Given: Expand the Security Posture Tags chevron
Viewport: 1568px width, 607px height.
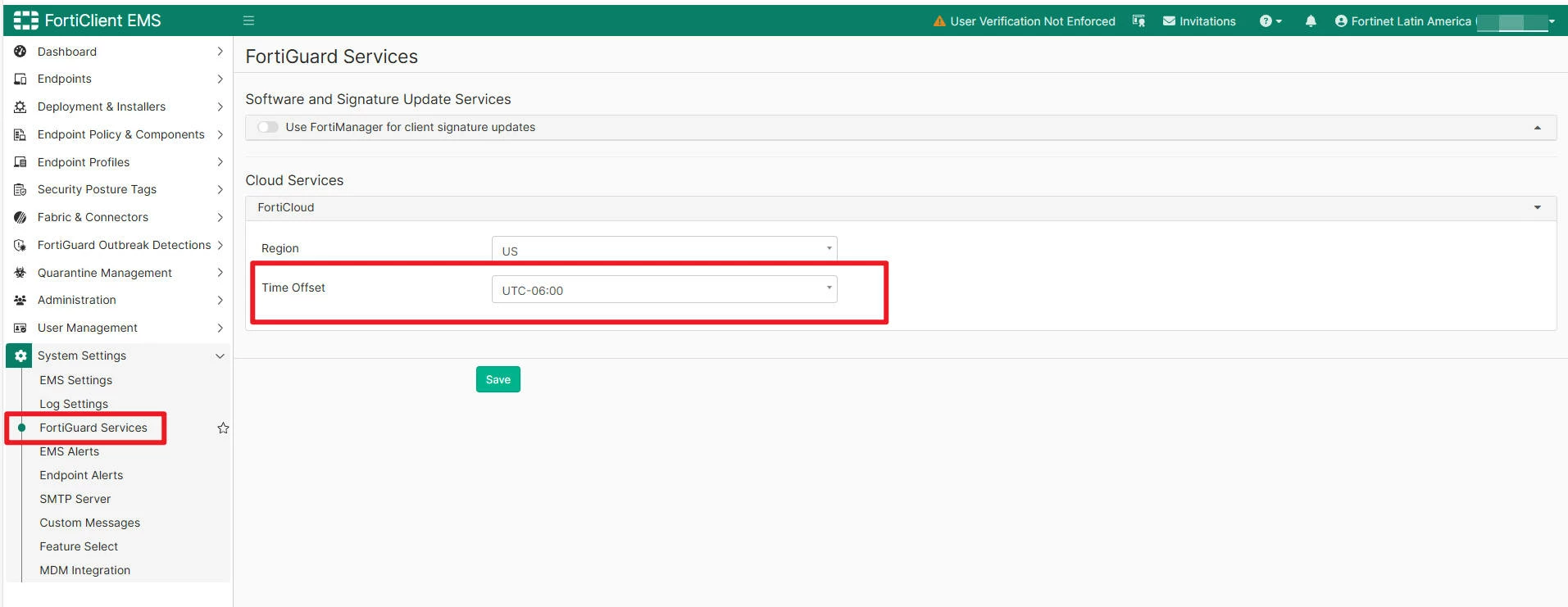Looking at the screenshot, I should 220,190.
